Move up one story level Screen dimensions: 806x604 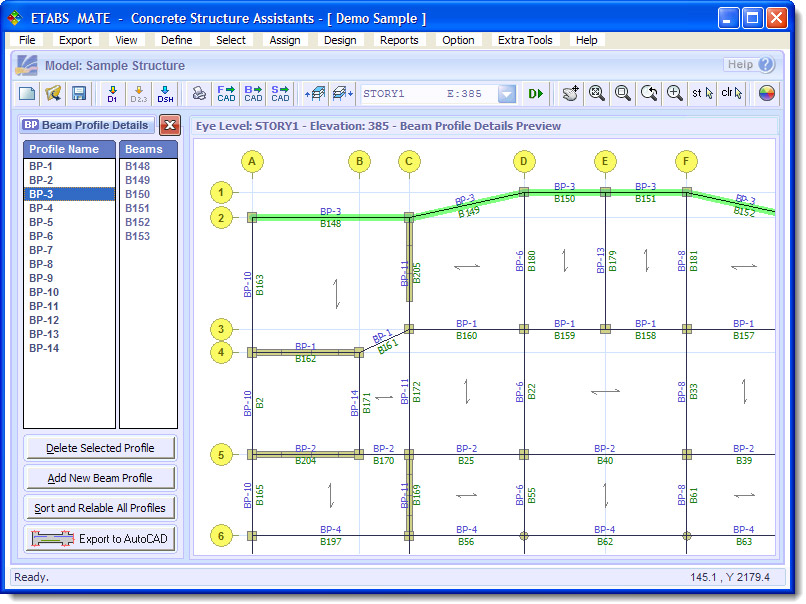click(x=315, y=93)
